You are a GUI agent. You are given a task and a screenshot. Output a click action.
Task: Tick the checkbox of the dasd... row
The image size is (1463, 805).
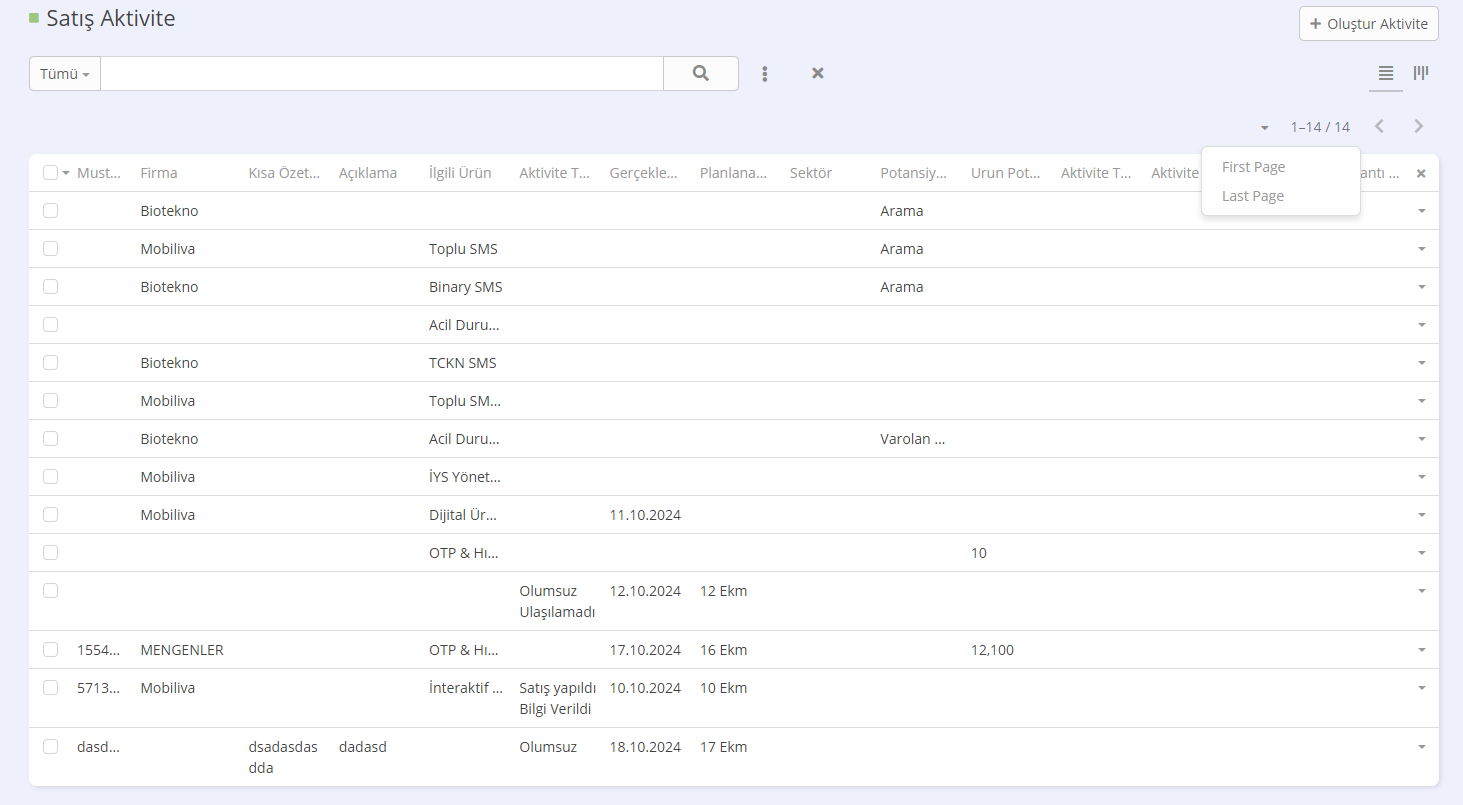(51, 746)
